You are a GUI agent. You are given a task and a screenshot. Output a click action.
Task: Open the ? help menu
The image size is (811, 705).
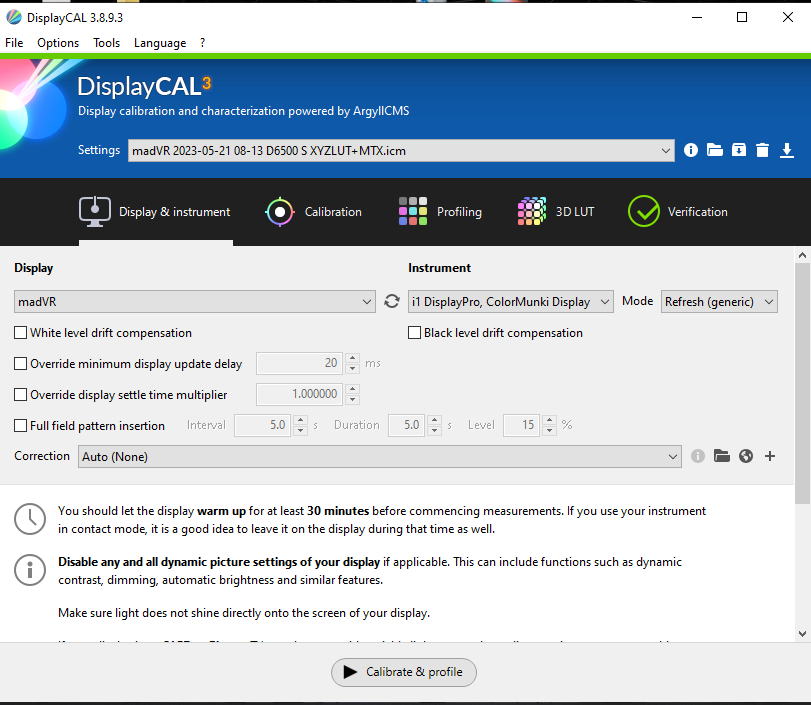tap(203, 43)
